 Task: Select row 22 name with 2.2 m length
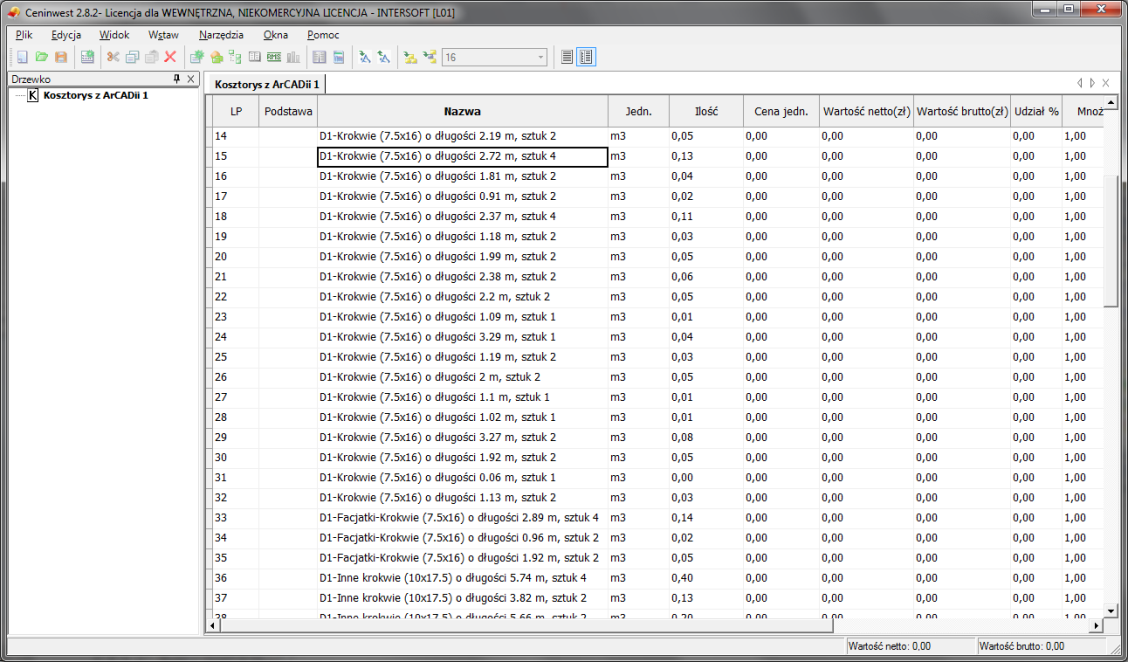[463, 296]
